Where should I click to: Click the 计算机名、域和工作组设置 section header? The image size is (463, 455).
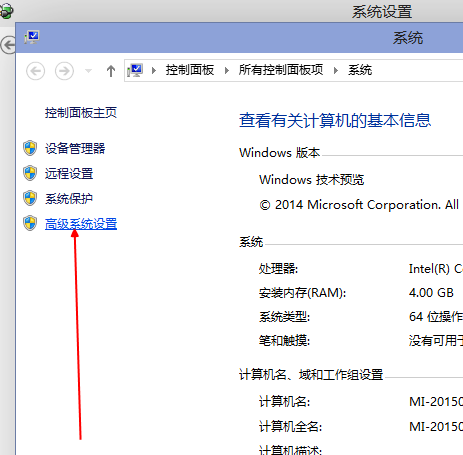point(311,375)
